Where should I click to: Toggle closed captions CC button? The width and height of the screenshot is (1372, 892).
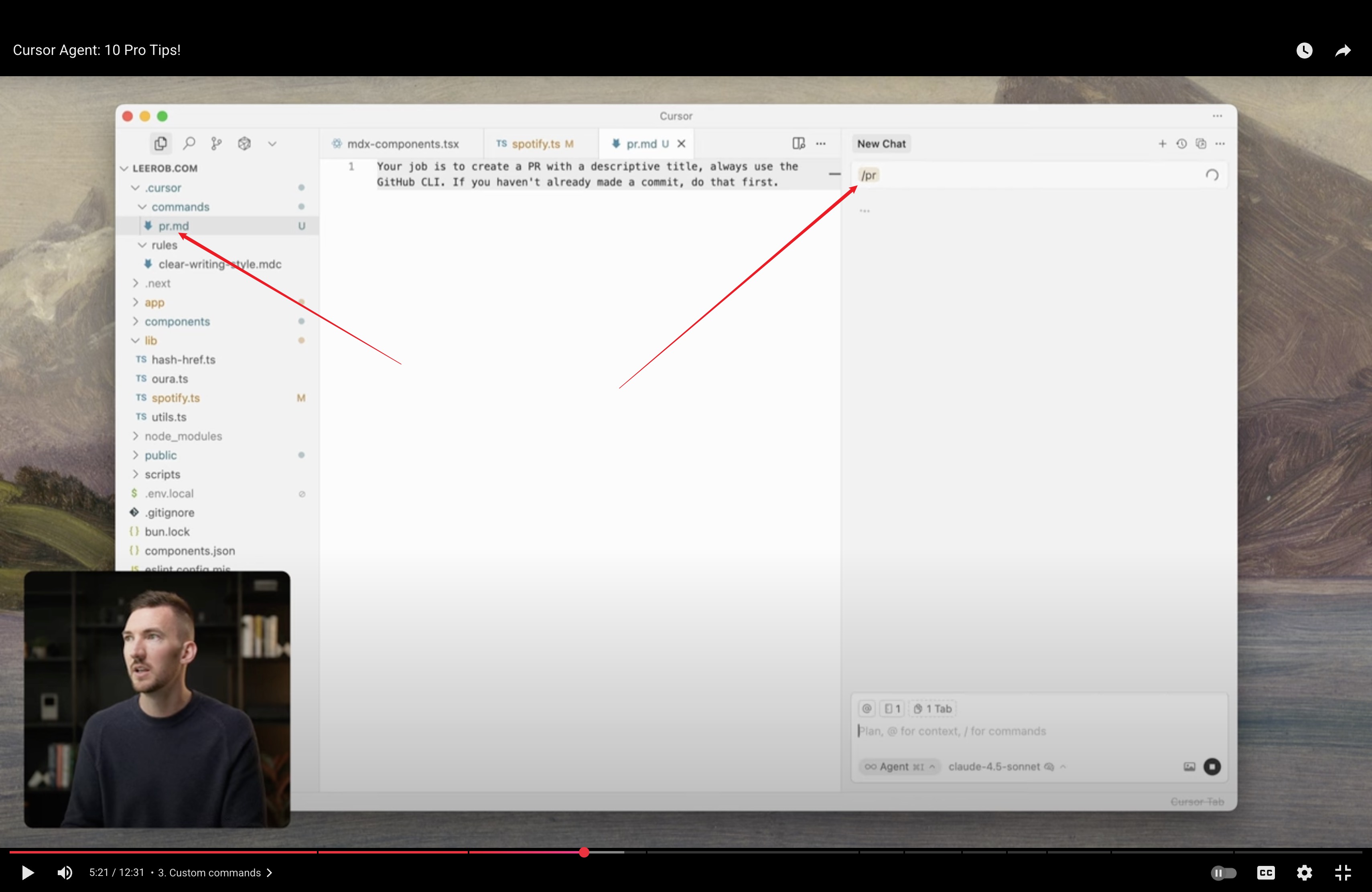tap(1265, 873)
